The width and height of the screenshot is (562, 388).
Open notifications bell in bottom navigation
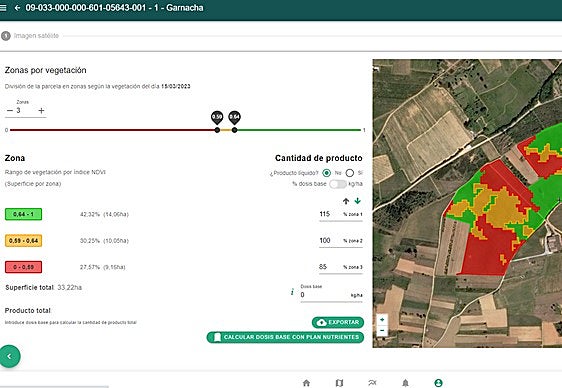coord(405,383)
